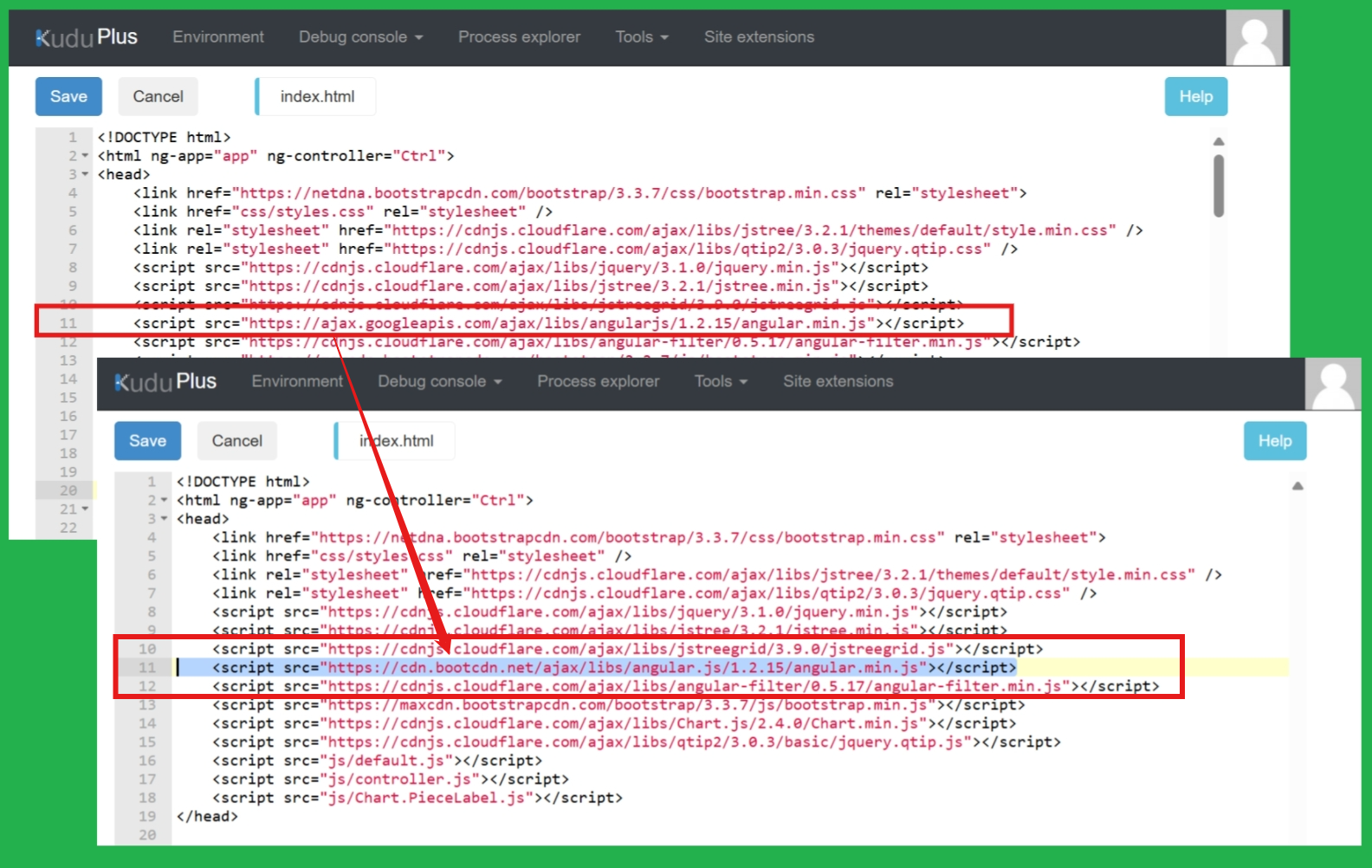Click the KuduPlus logo in the lower window
1372x868 pixels.
pyautogui.click(x=165, y=382)
